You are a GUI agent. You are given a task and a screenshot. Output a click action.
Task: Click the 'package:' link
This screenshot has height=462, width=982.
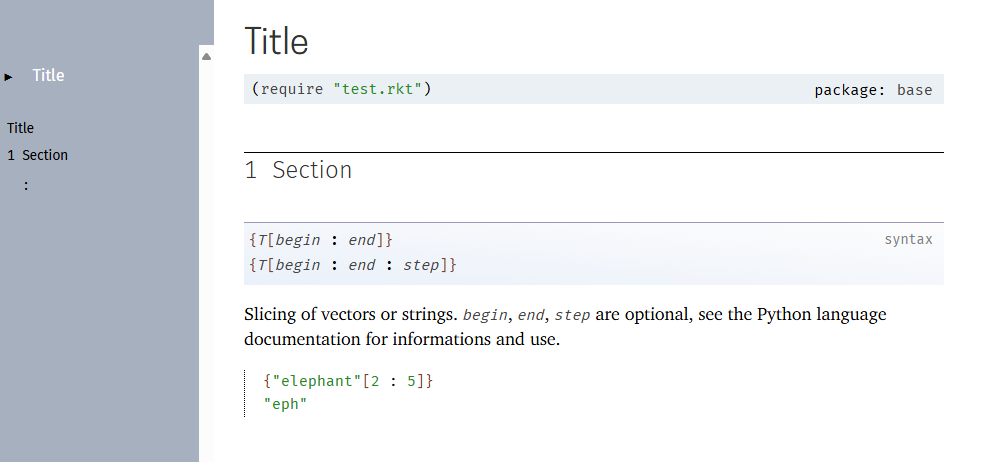coord(849,90)
